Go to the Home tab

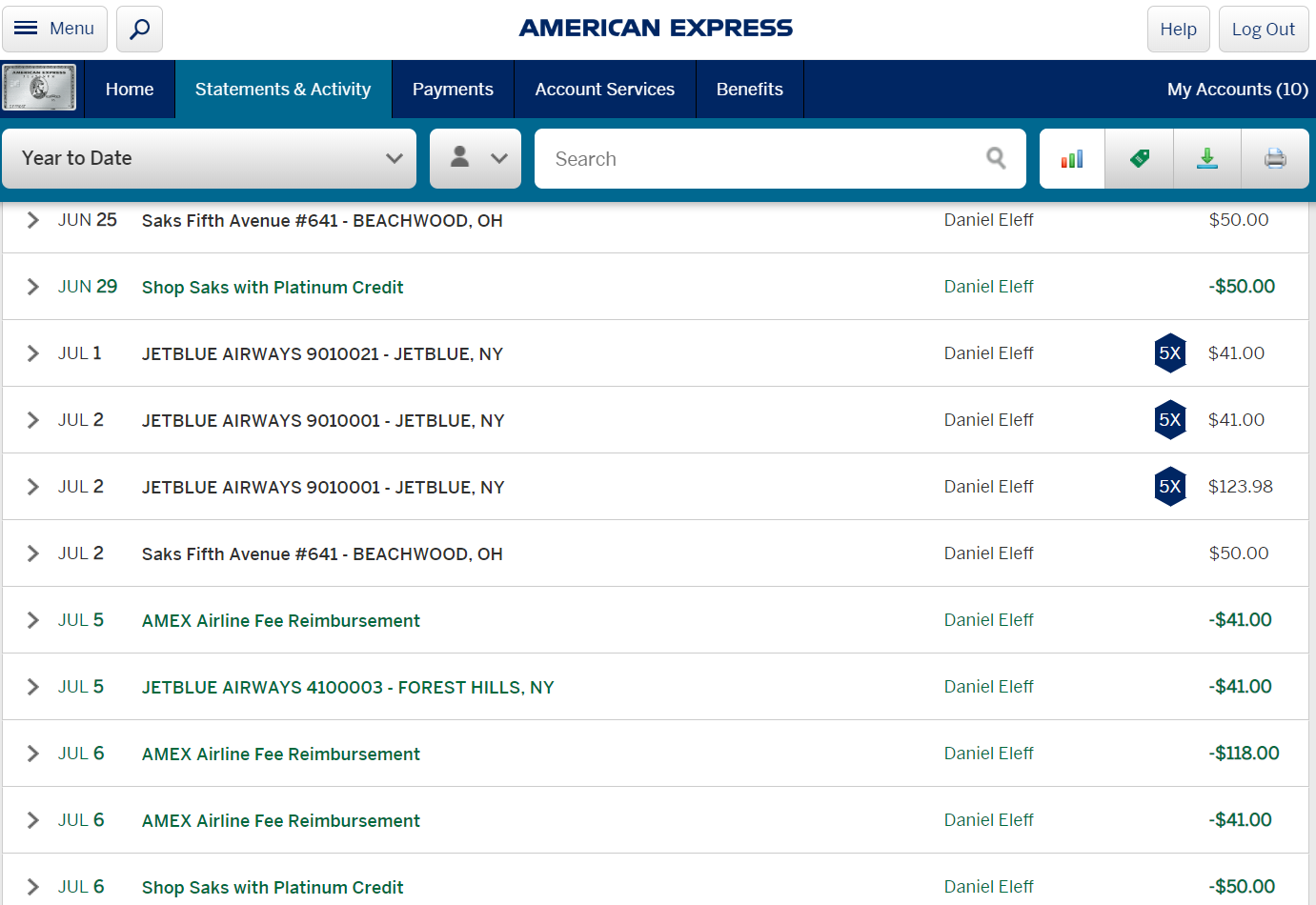[130, 90]
